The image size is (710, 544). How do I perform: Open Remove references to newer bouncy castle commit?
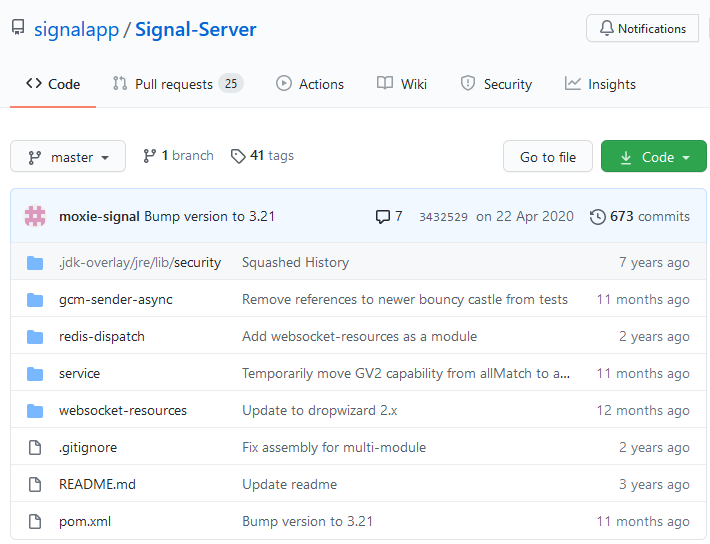(x=405, y=299)
